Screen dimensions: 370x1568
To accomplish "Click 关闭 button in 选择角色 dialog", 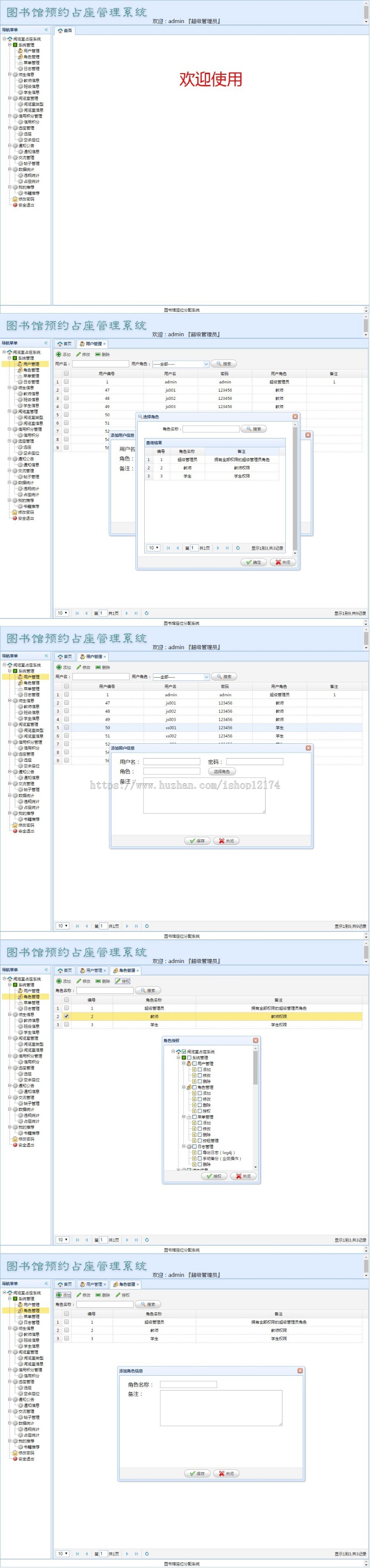I will click(283, 563).
